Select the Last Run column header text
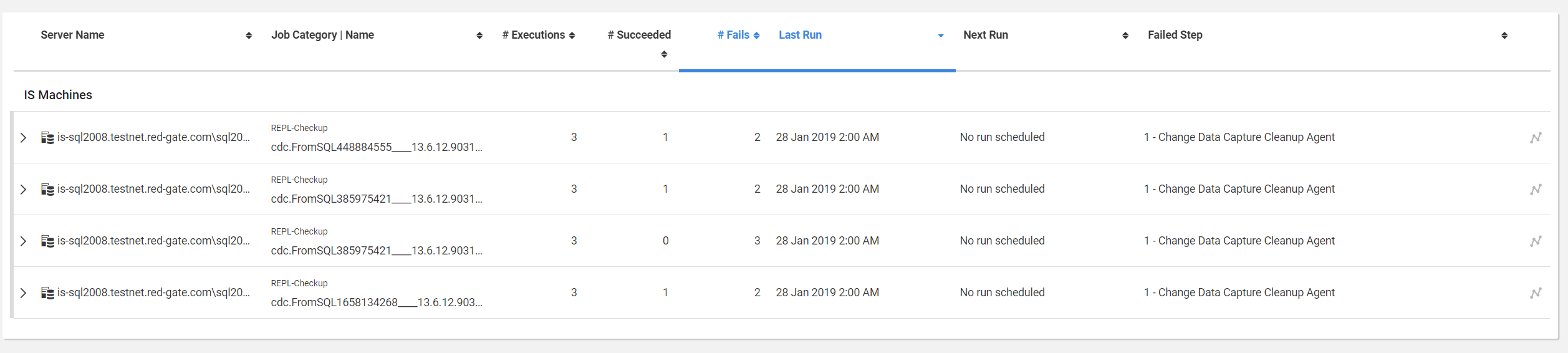This screenshot has width=1568, height=353. pos(800,35)
